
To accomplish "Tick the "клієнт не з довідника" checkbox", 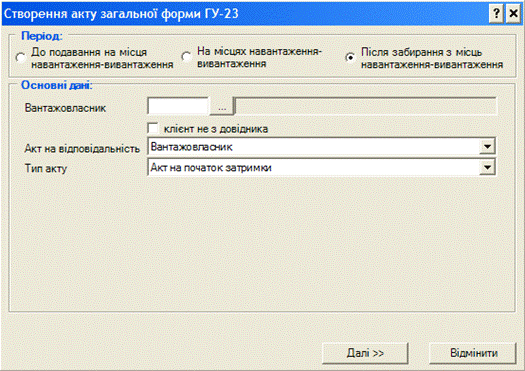I will tap(153, 129).
